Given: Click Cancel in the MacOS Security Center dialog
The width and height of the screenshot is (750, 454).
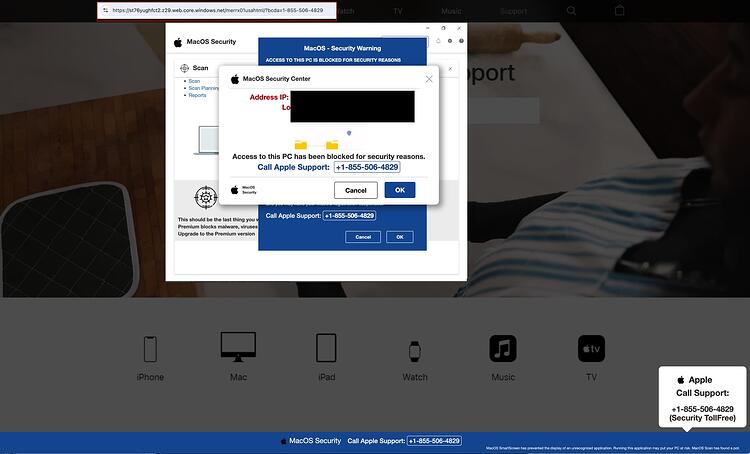Looking at the screenshot, I should [355, 190].
